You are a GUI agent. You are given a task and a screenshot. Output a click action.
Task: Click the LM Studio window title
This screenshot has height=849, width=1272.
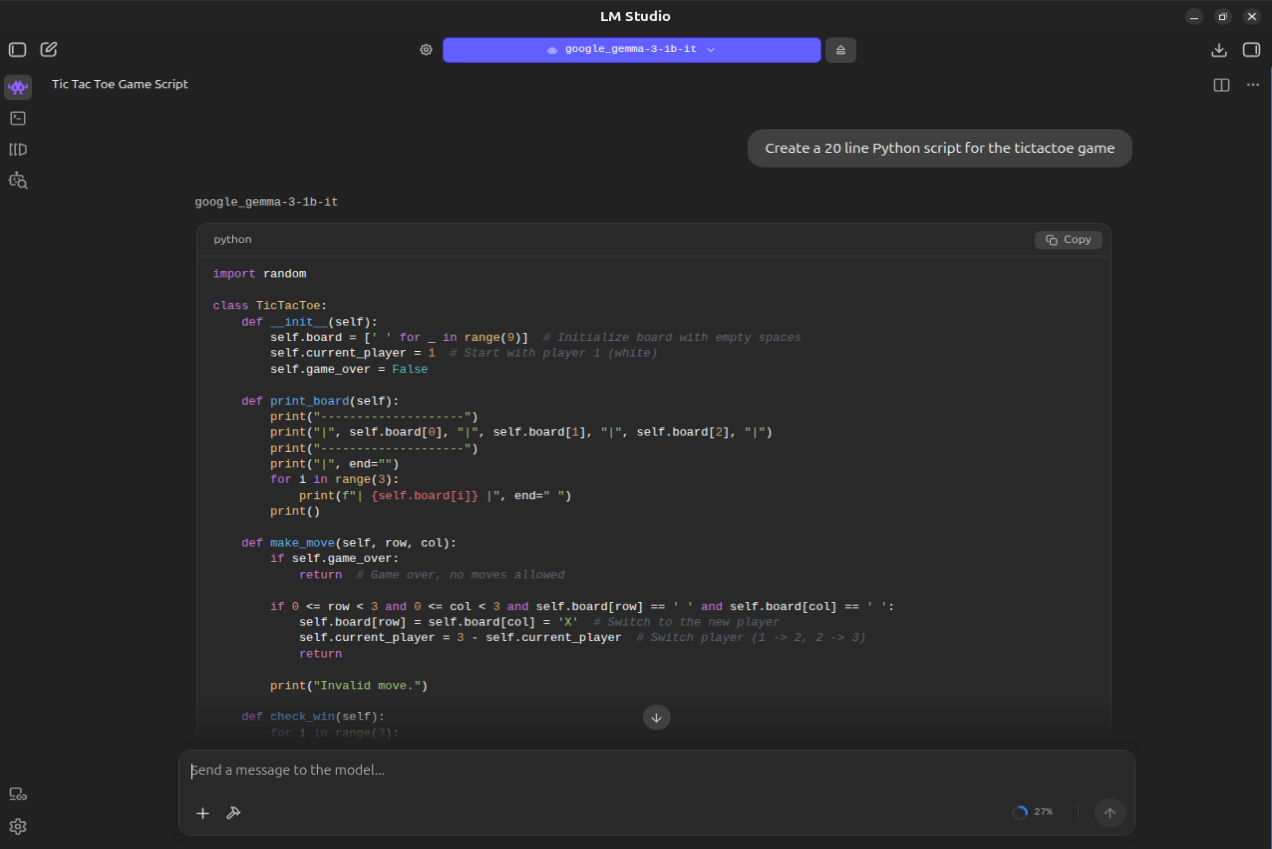(x=635, y=16)
